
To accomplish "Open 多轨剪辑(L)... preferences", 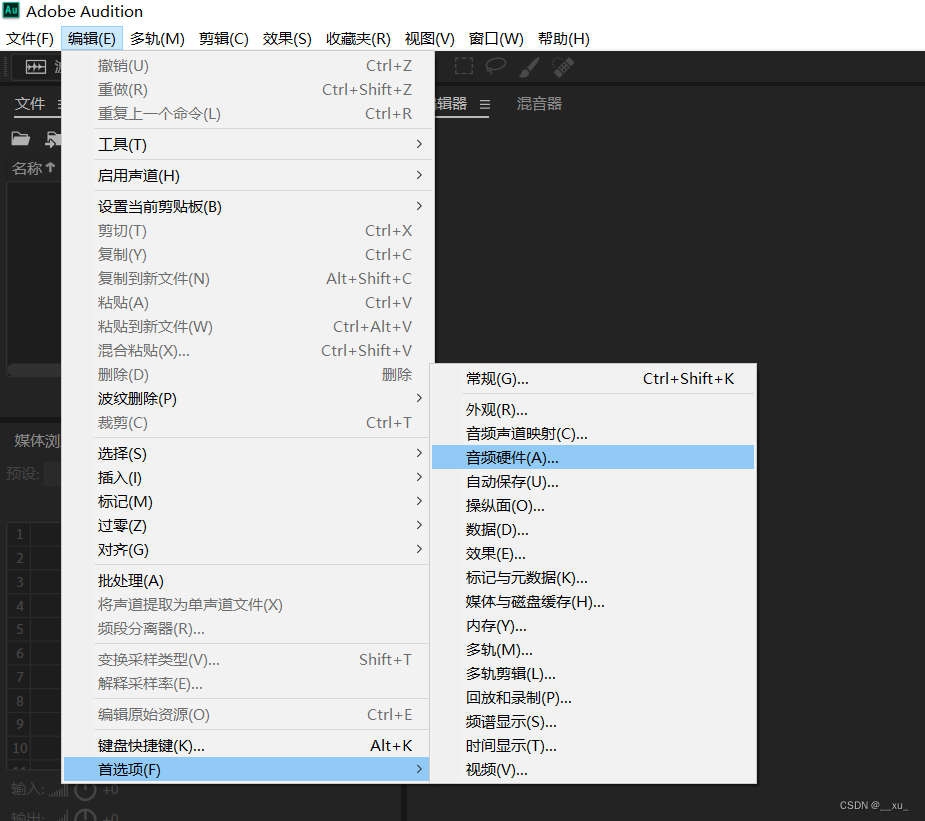I will [x=593, y=674].
